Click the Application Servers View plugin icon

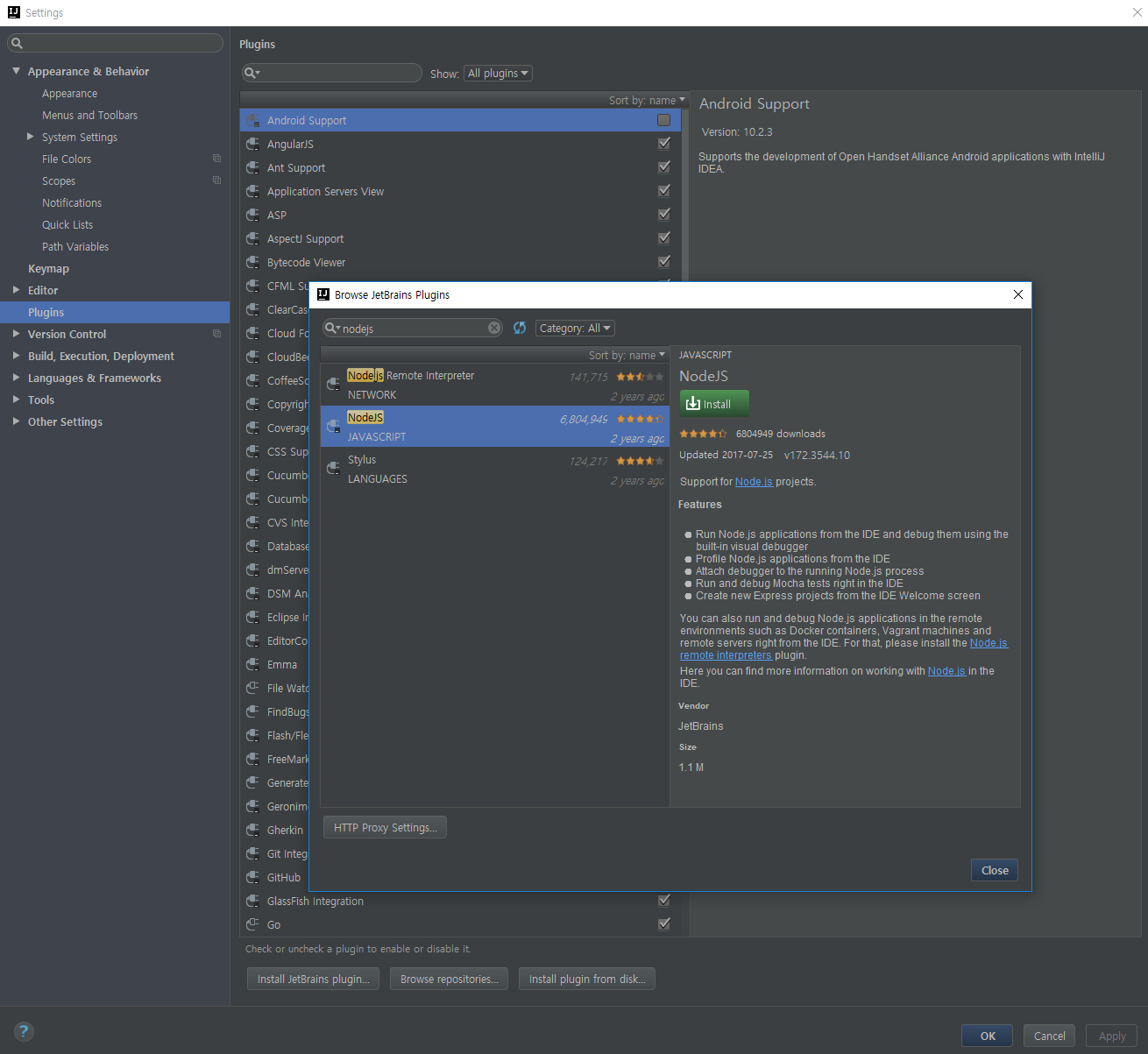[x=252, y=191]
